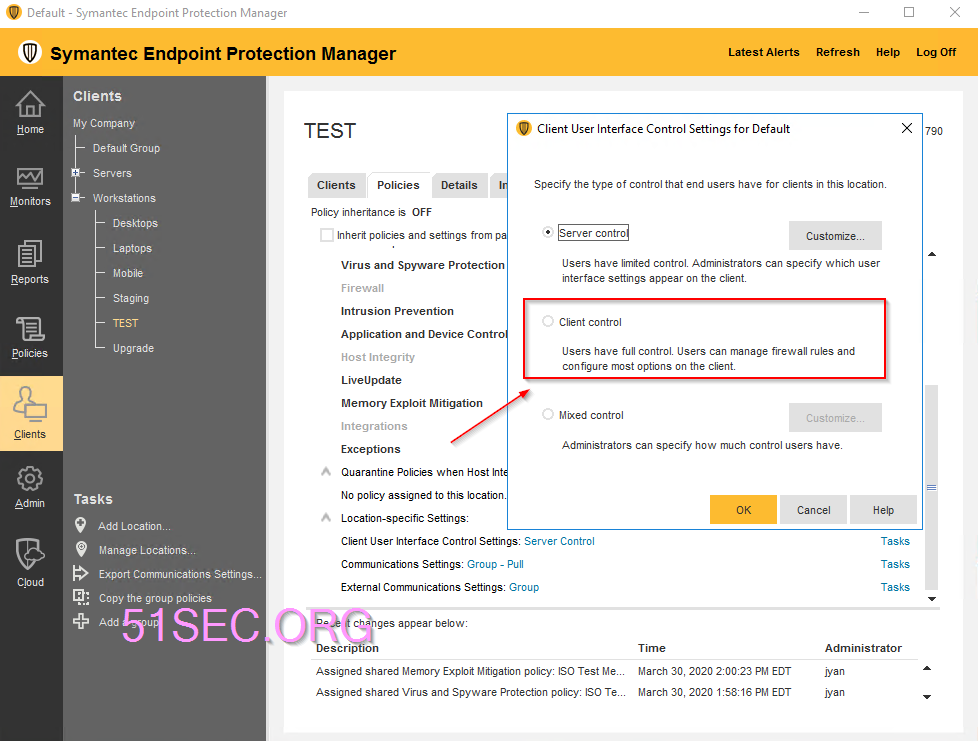Image resolution: width=978 pixels, height=741 pixels.
Task: Click the Symantec shield logo in header
Action: point(29,52)
